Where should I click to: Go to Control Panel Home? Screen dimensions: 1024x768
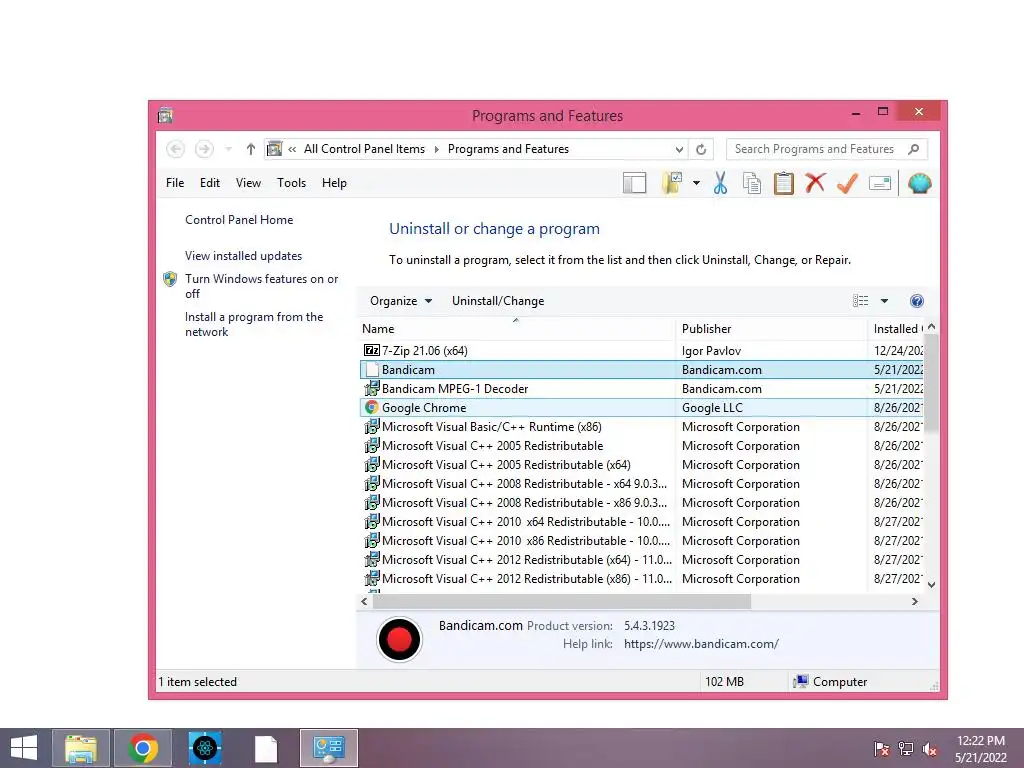(x=239, y=220)
